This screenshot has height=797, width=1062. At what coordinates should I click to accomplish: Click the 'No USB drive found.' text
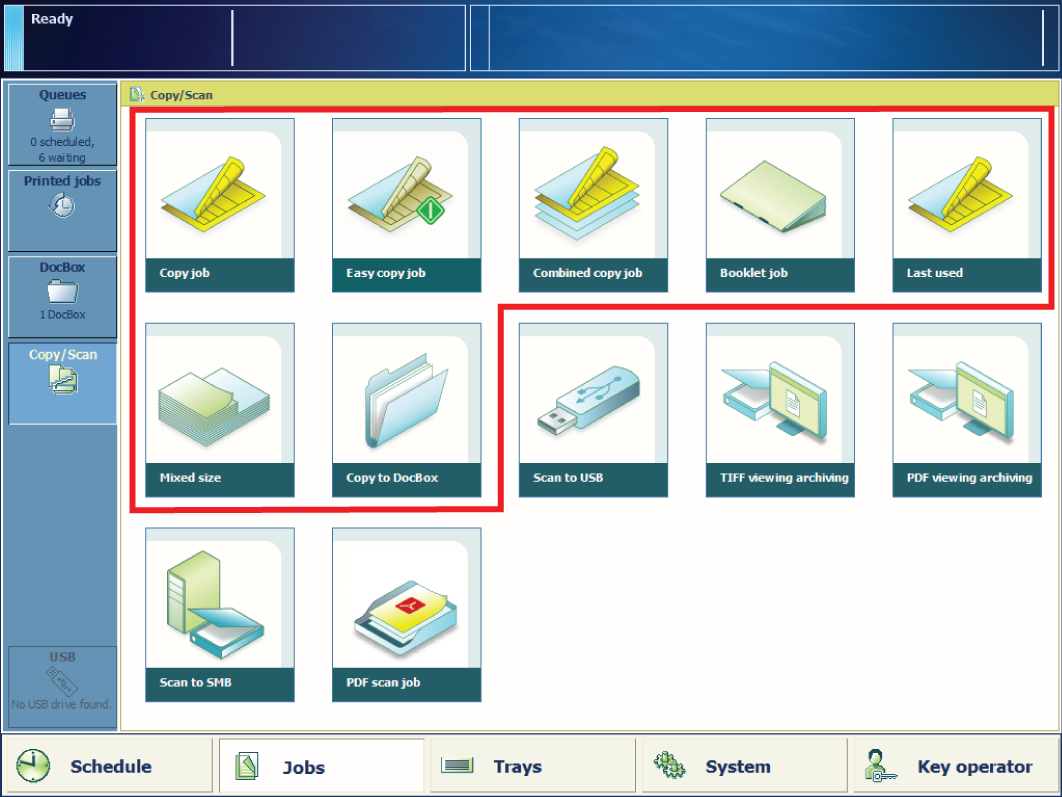(x=62, y=704)
